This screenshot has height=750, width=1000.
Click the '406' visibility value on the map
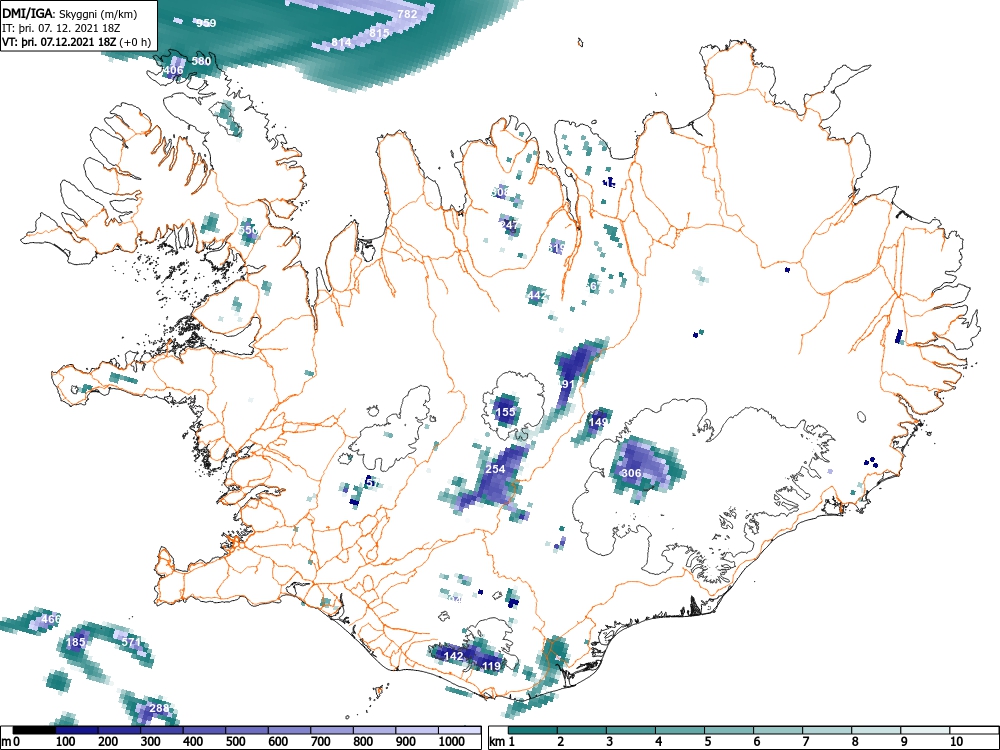[x=173, y=70]
